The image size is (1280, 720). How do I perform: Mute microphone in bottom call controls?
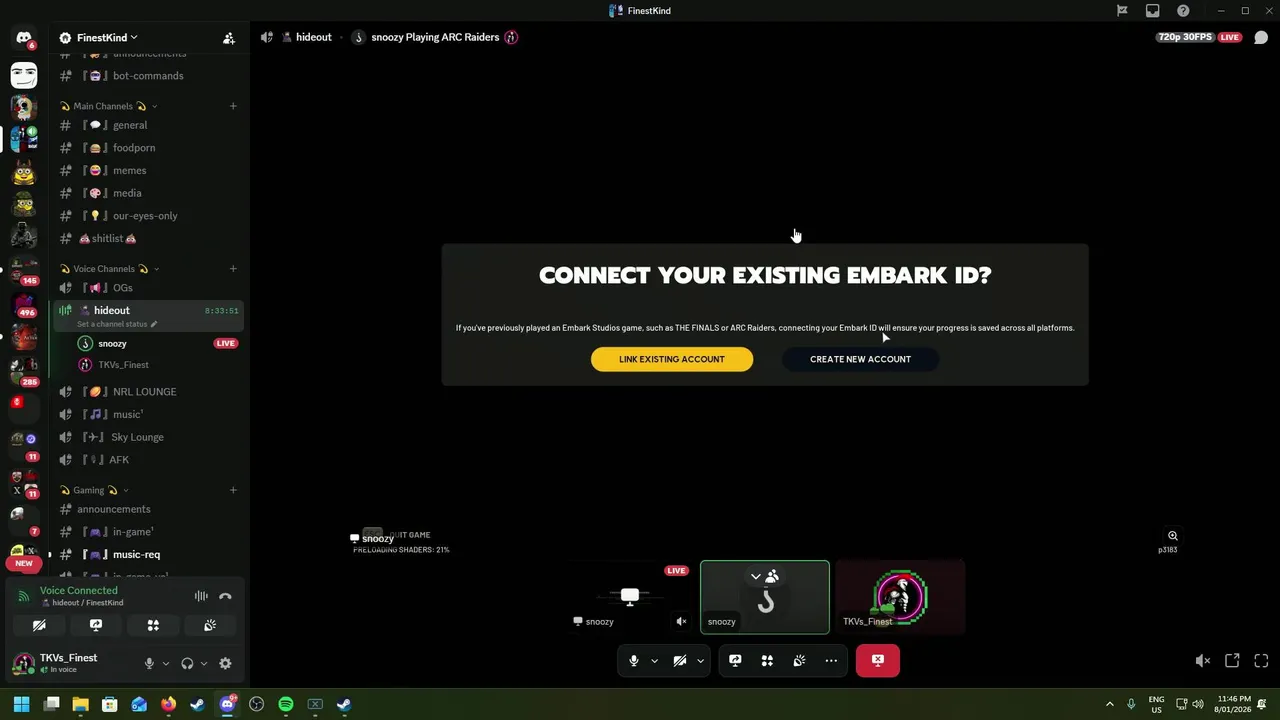coord(633,660)
